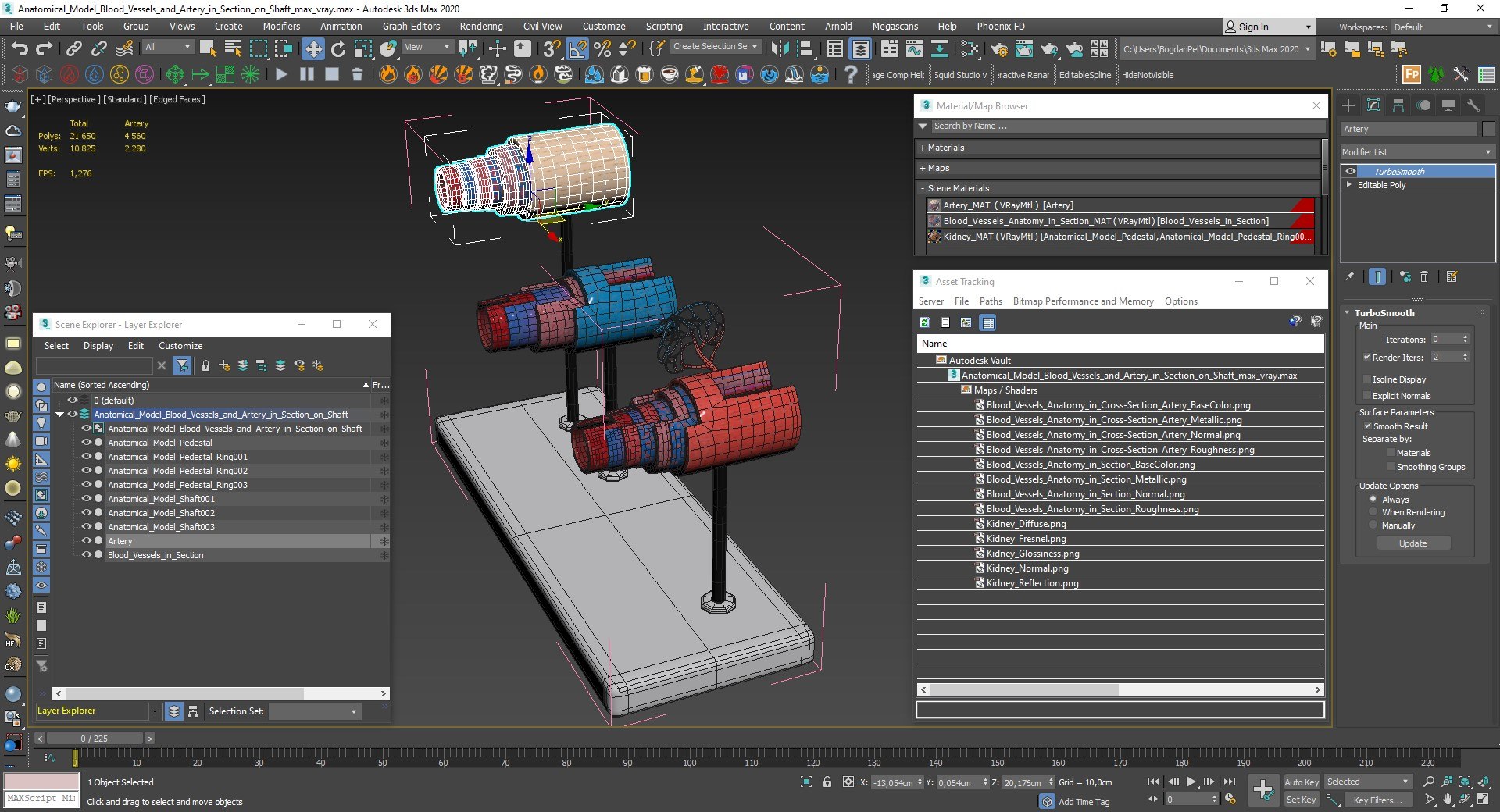Refresh the Asset Tracking list
Screen dimensions: 1500x812
[x=925, y=322]
